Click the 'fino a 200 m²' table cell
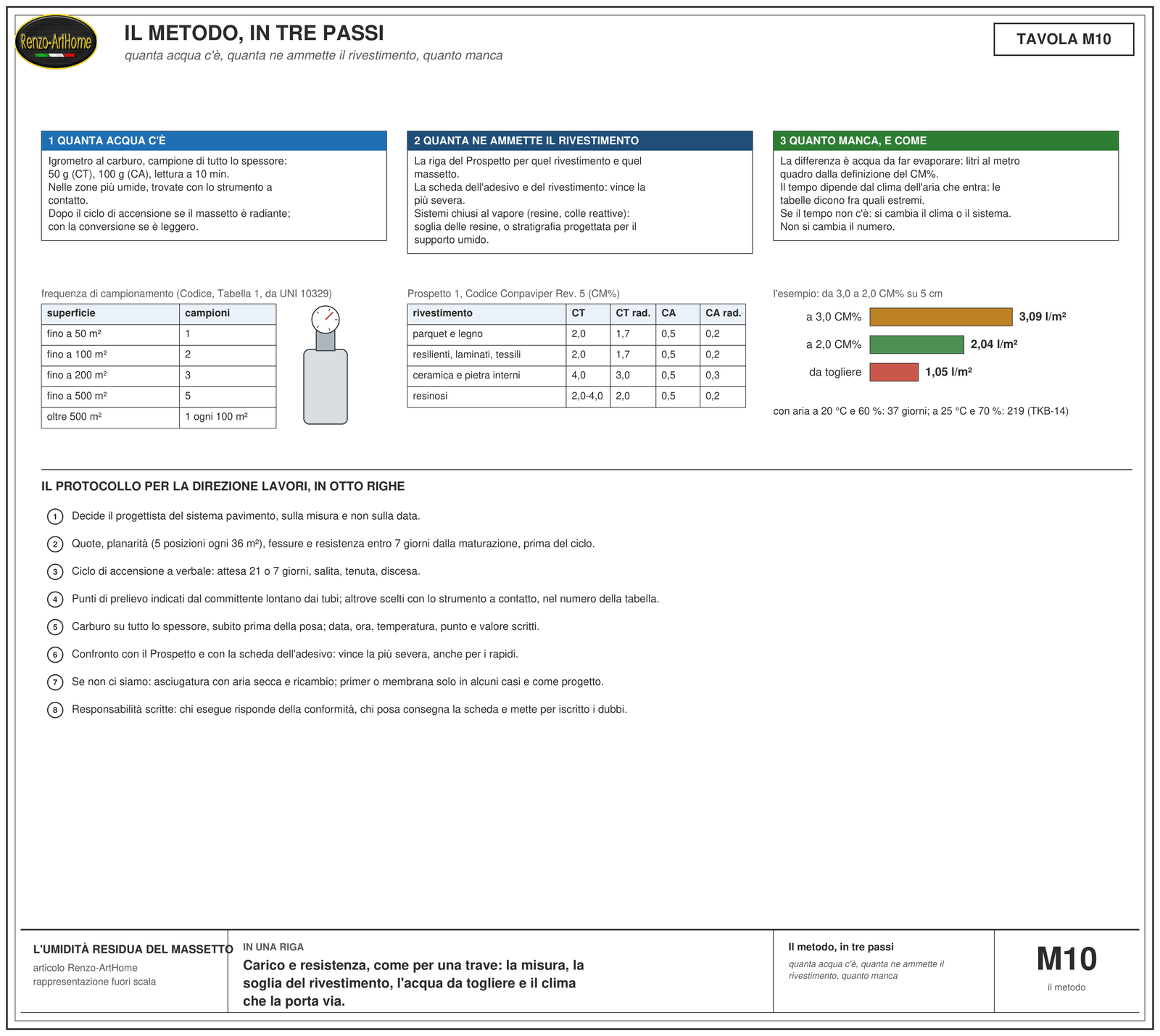1160x1036 pixels. pyautogui.click(x=110, y=376)
